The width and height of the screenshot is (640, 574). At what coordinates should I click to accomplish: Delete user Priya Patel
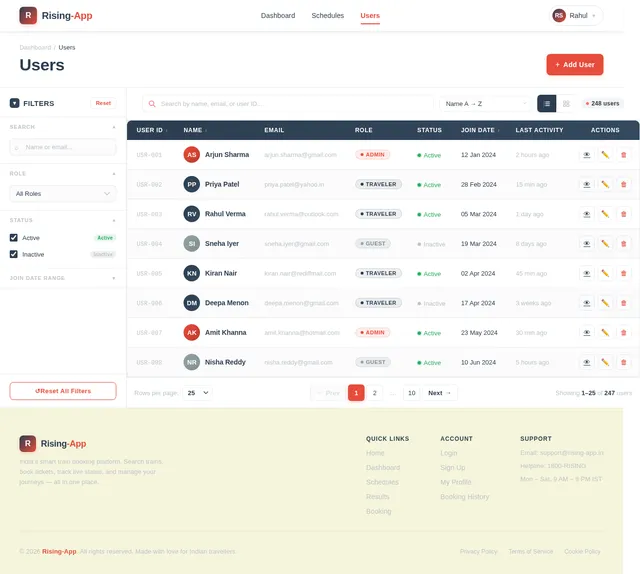point(623,185)
